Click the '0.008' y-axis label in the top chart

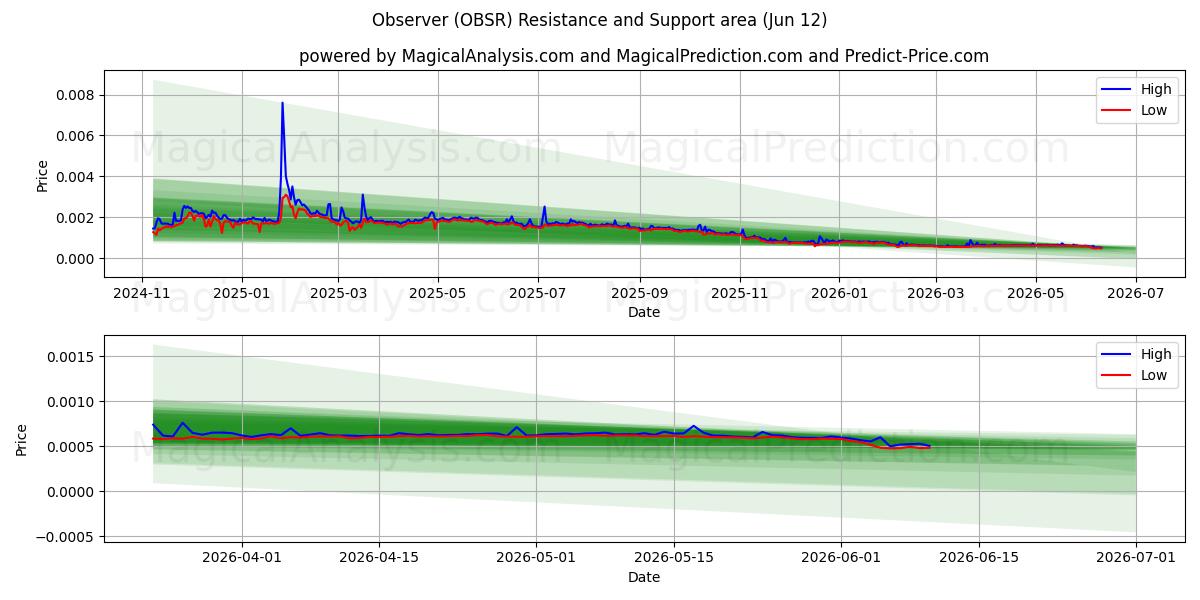tap(76, 95)
